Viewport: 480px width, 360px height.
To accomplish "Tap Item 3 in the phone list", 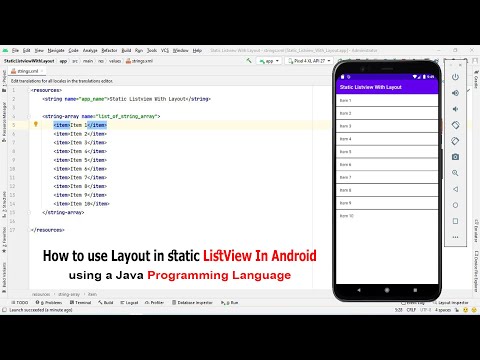I will (387, 126).
